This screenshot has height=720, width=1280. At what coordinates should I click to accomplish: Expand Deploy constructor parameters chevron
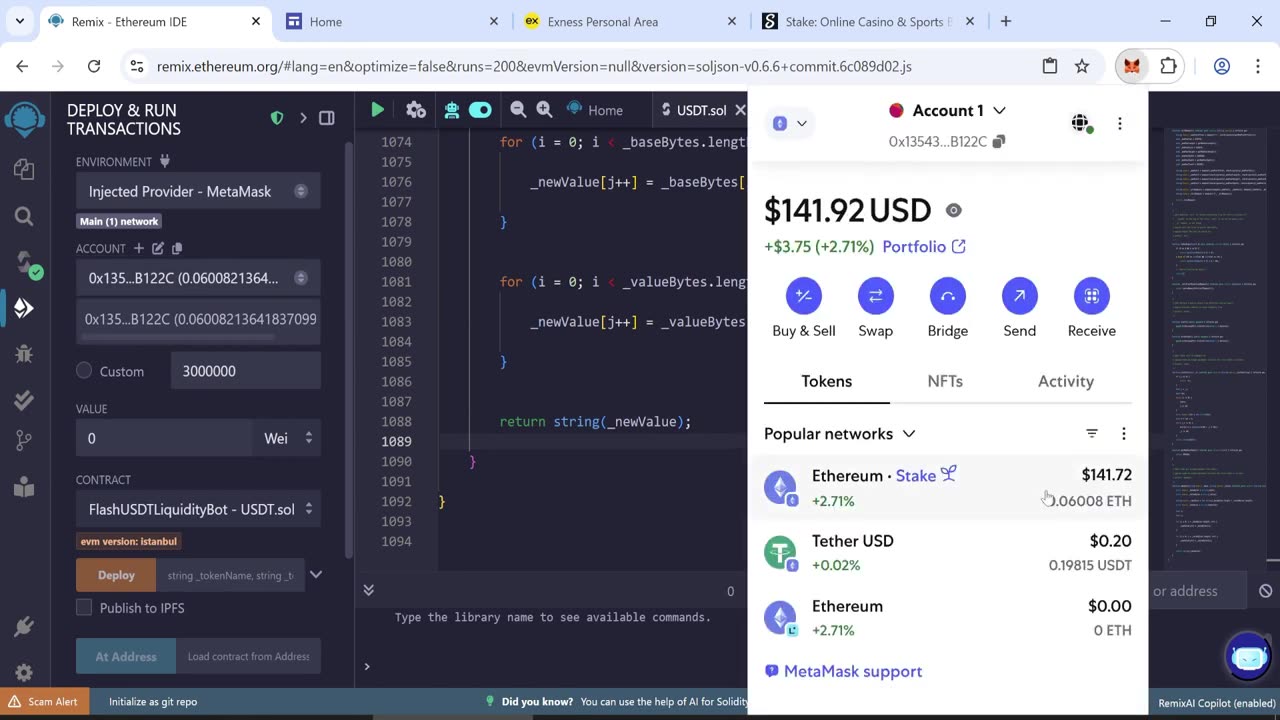315,575
